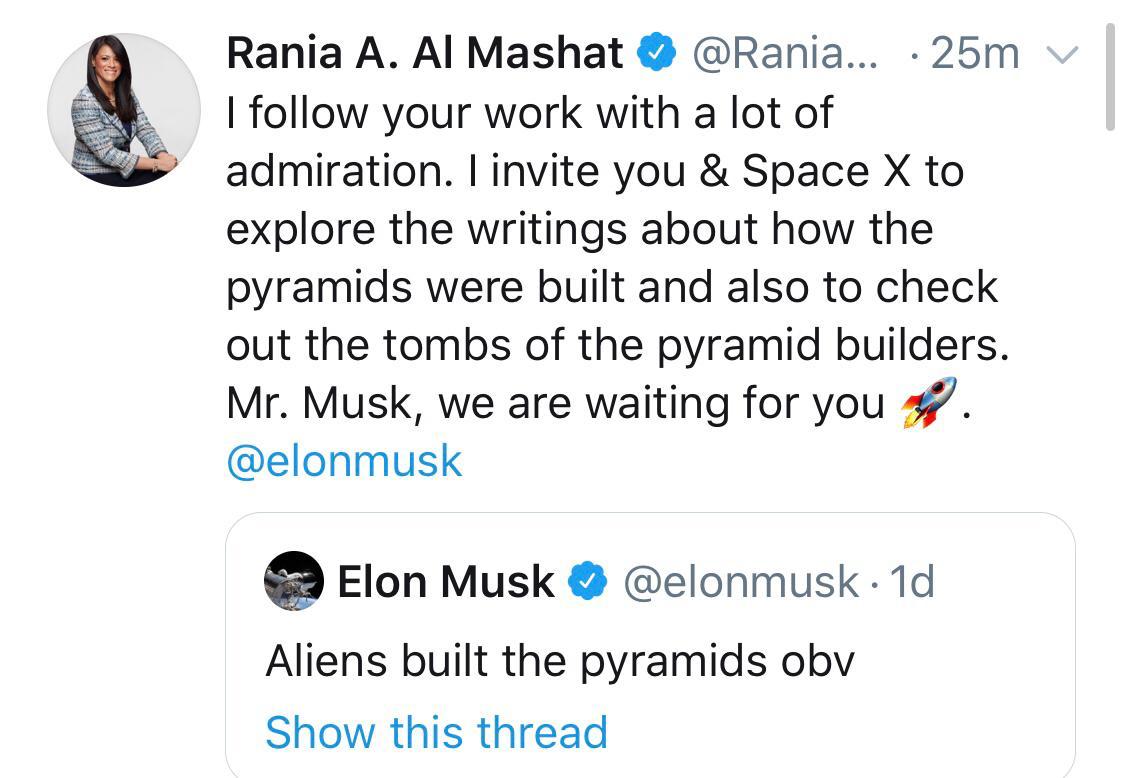The image size is (1124, 778).
Task: Click the scrollbar thumb at right edge
Action: (1109, 78)
